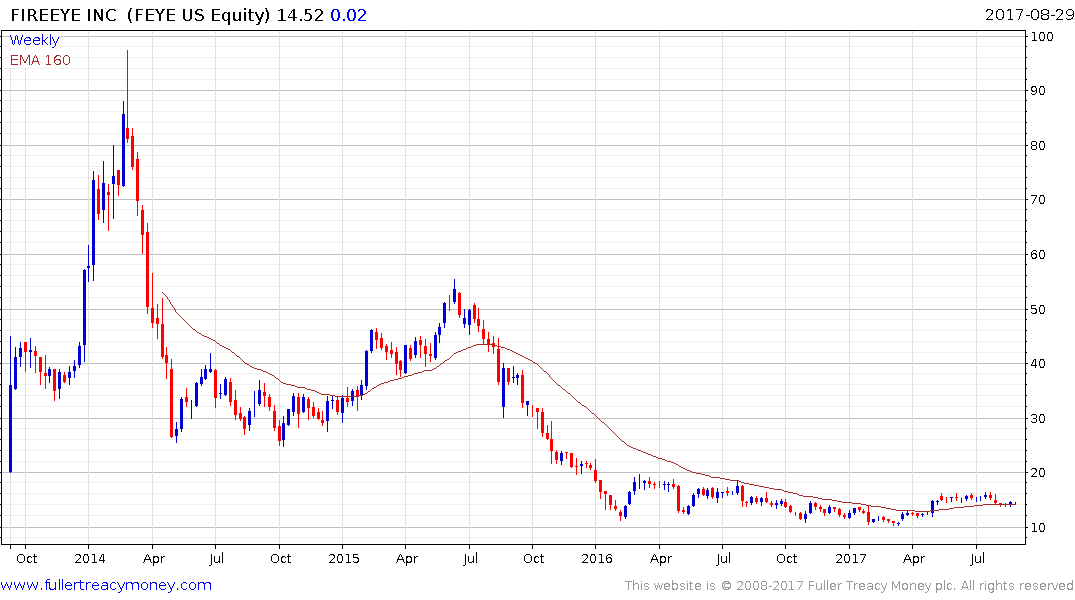
Task: Click the '2015' time axis label
Action: coord(343,558)
